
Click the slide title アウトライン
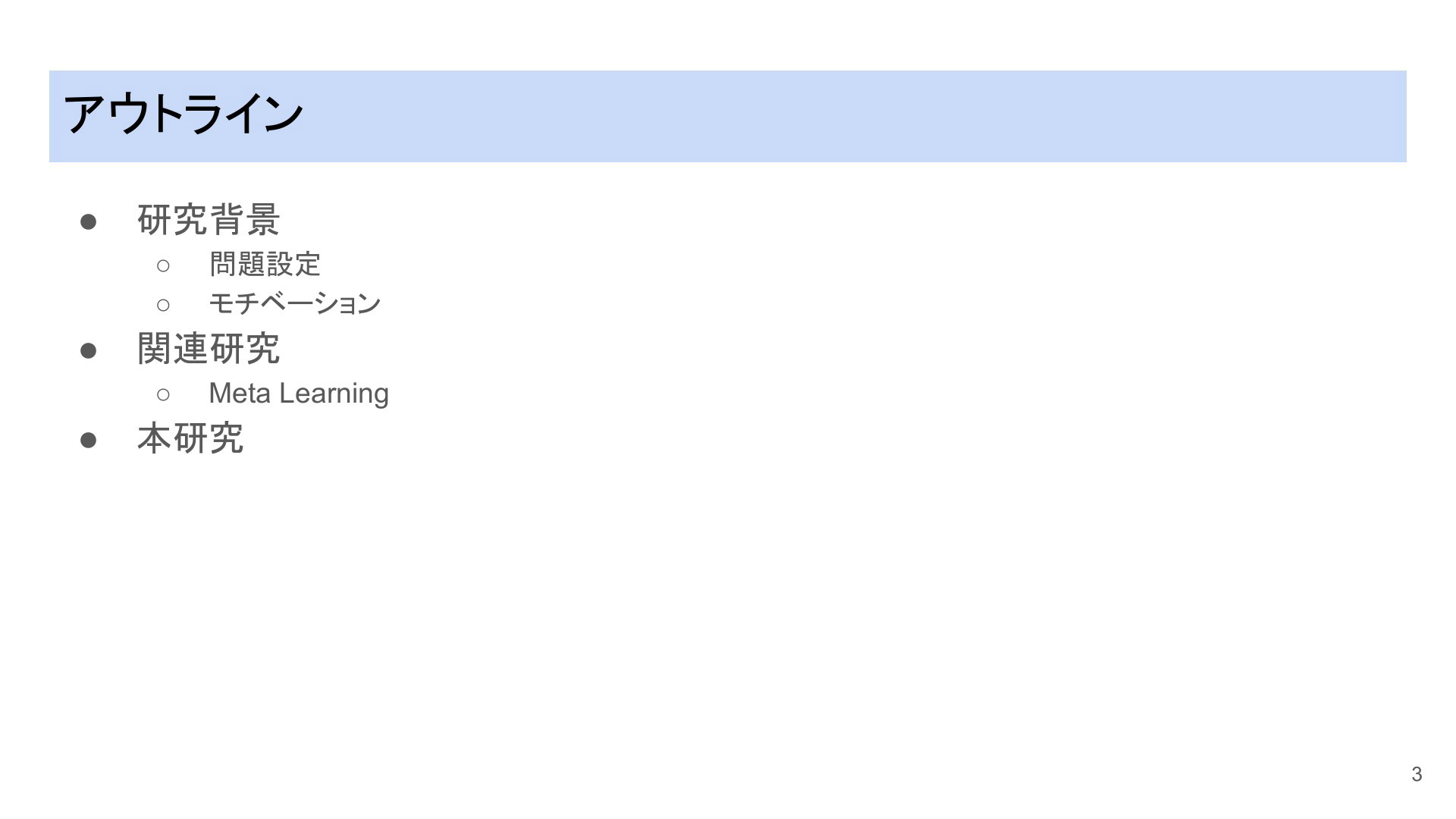[184, 115]
